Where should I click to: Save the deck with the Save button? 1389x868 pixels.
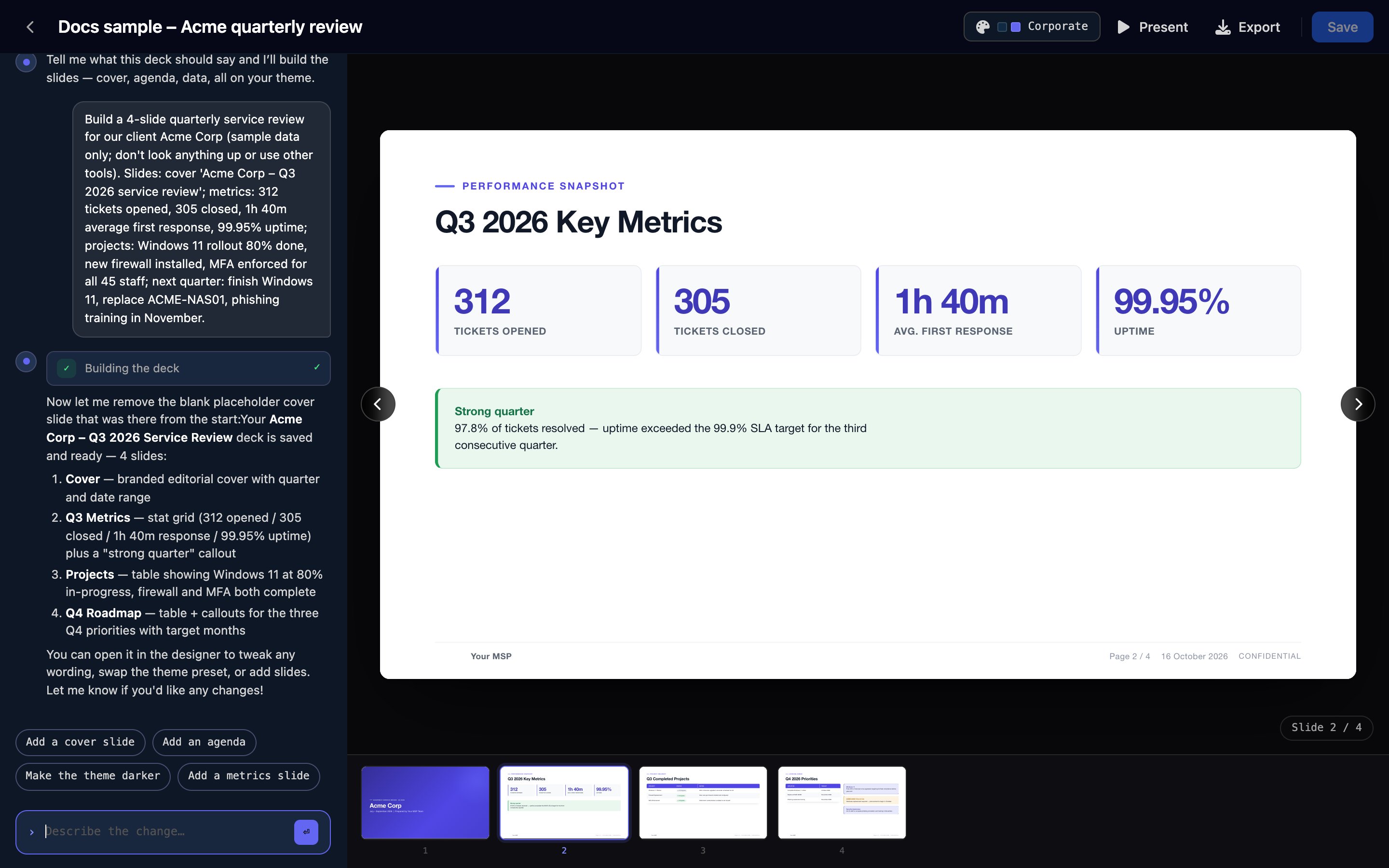pyautogui.click(x=1342, y=27)
